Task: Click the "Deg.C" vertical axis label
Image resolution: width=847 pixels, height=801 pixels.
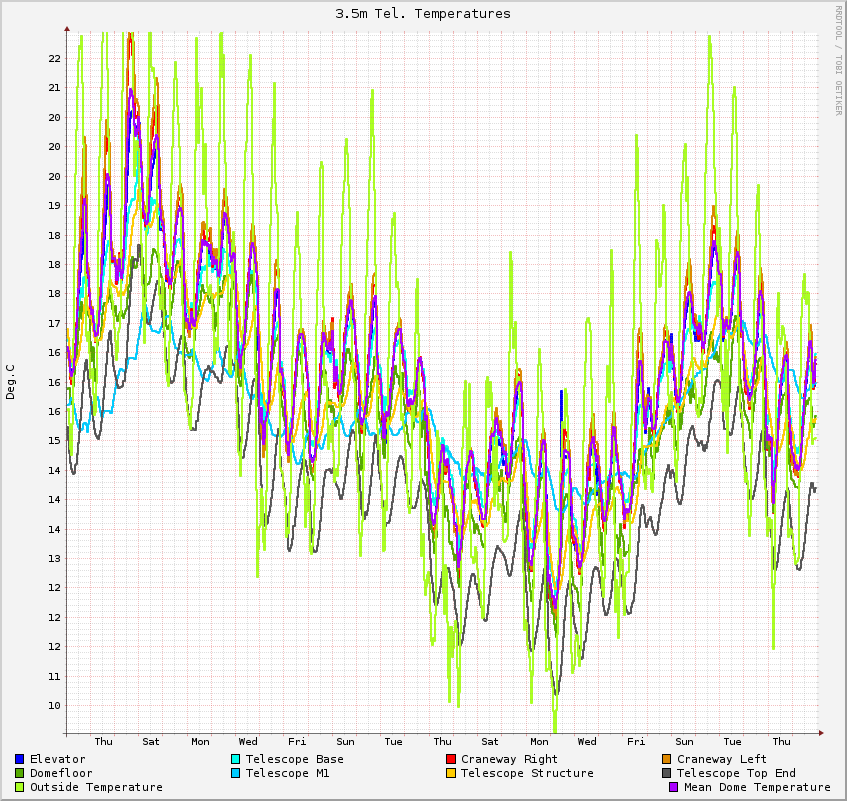Action: tap(11, 382)
